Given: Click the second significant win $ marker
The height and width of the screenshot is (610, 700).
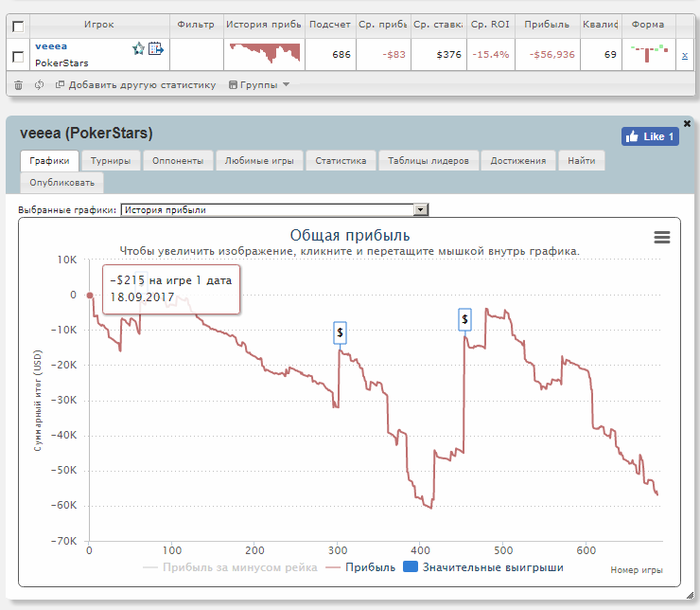Looking at the screenshot, I should click(x=465, y=319).
